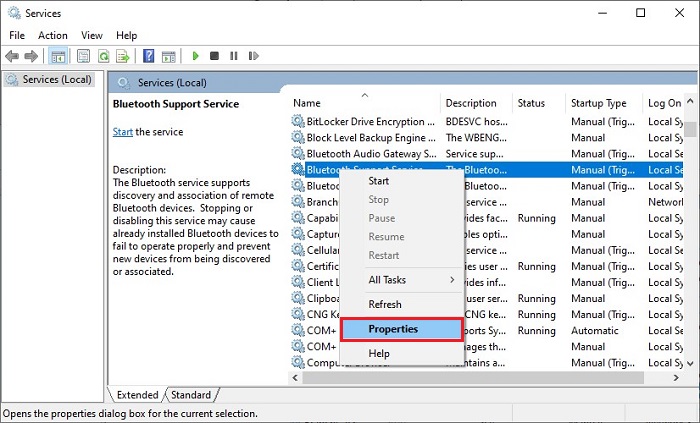Sort by the Startup Type column header
The image size is (700, 423).
(x=604, y=103)
